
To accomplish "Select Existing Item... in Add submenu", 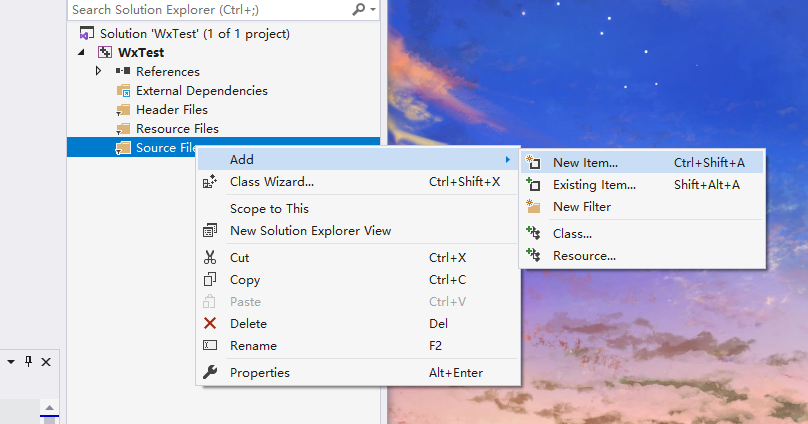I will 642,185.
